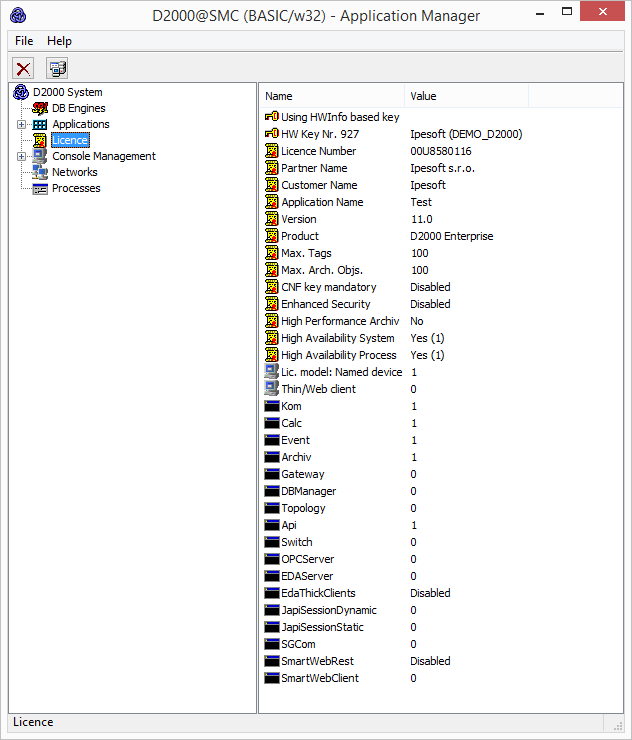Viewport: 632px width, 740px height.
Task: Click the red X toolbar icon
Action: tap(23, 68)
